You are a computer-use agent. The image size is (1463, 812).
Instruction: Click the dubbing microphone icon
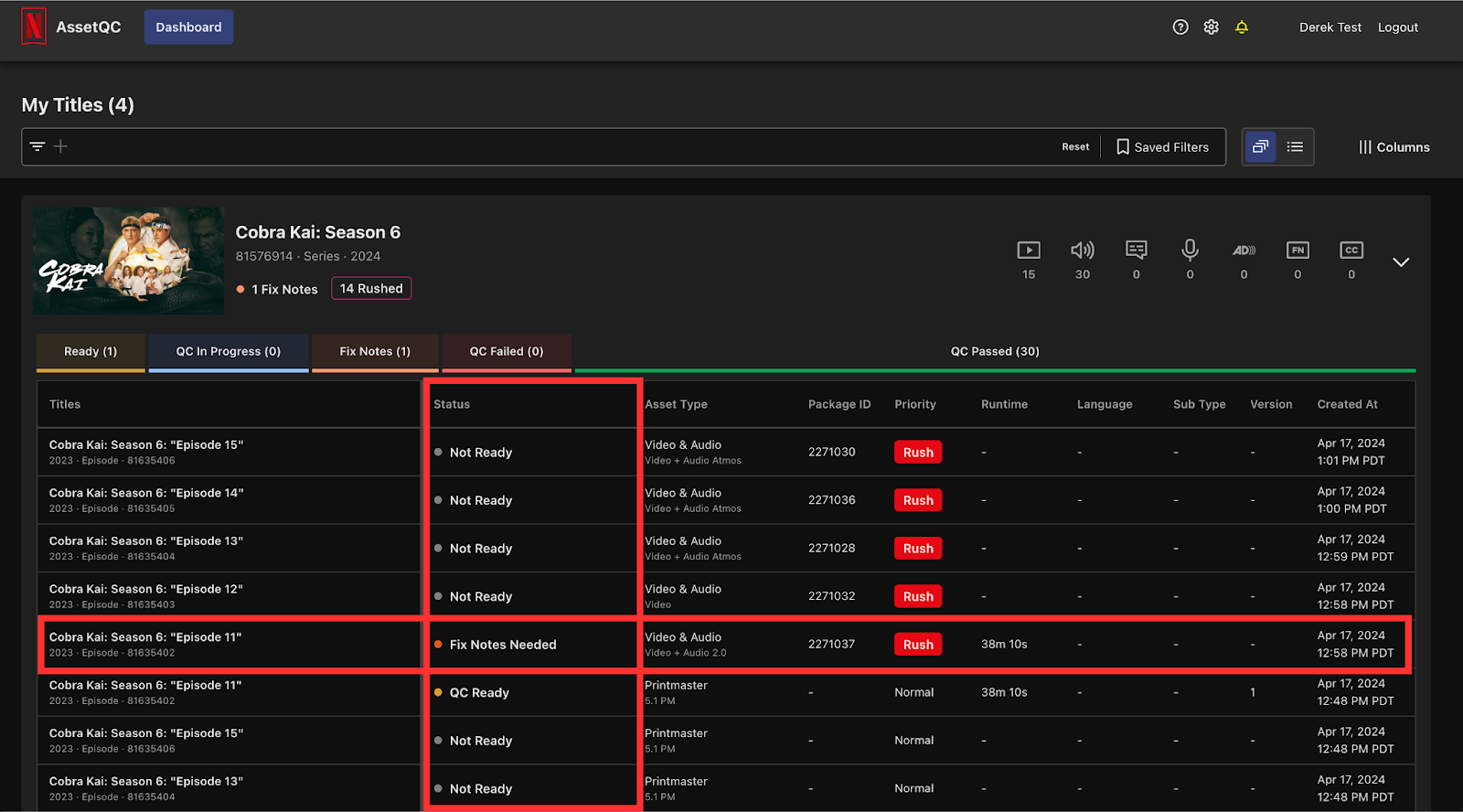[x=1190, y=250]
